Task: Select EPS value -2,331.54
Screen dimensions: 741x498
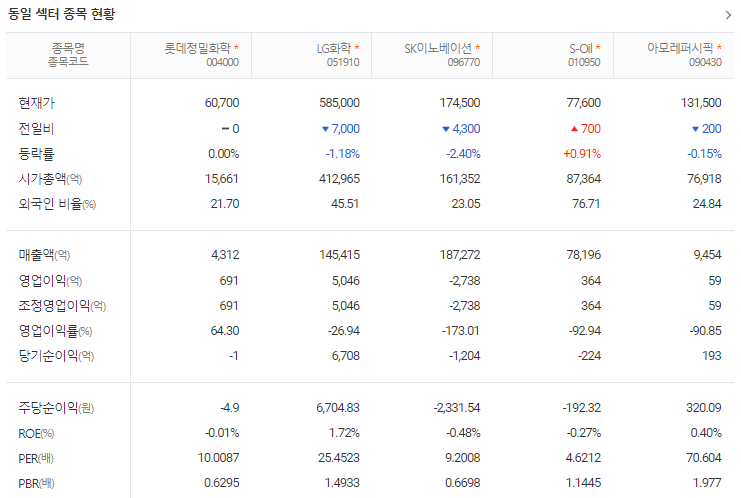Action: click(457, 408)
